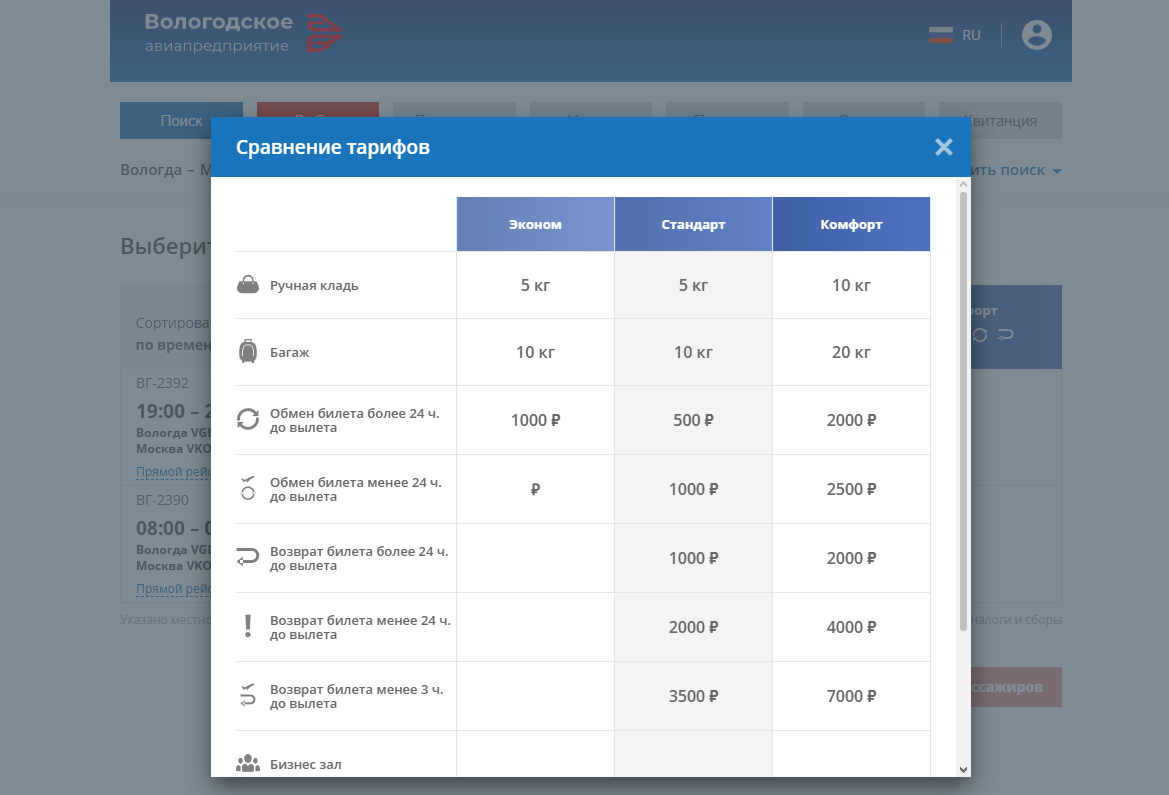Click the dialog scrollbar down arrow

pos(962,769)
